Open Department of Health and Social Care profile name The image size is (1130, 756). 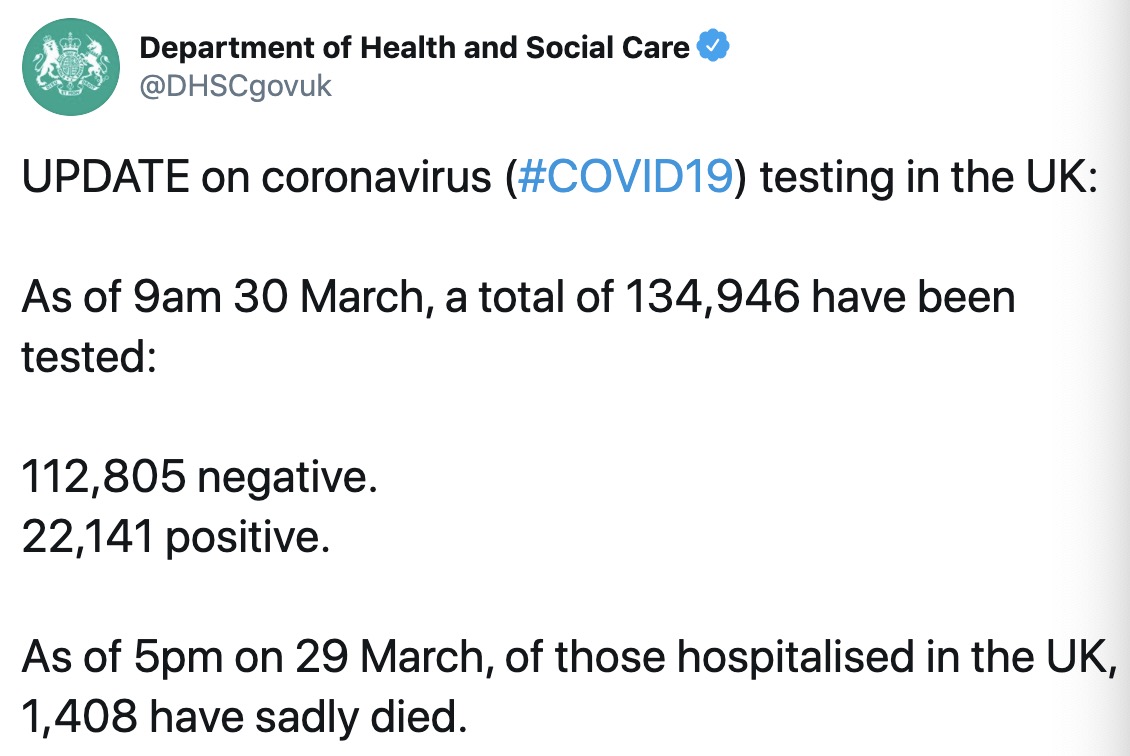click(x=414, y=47)
